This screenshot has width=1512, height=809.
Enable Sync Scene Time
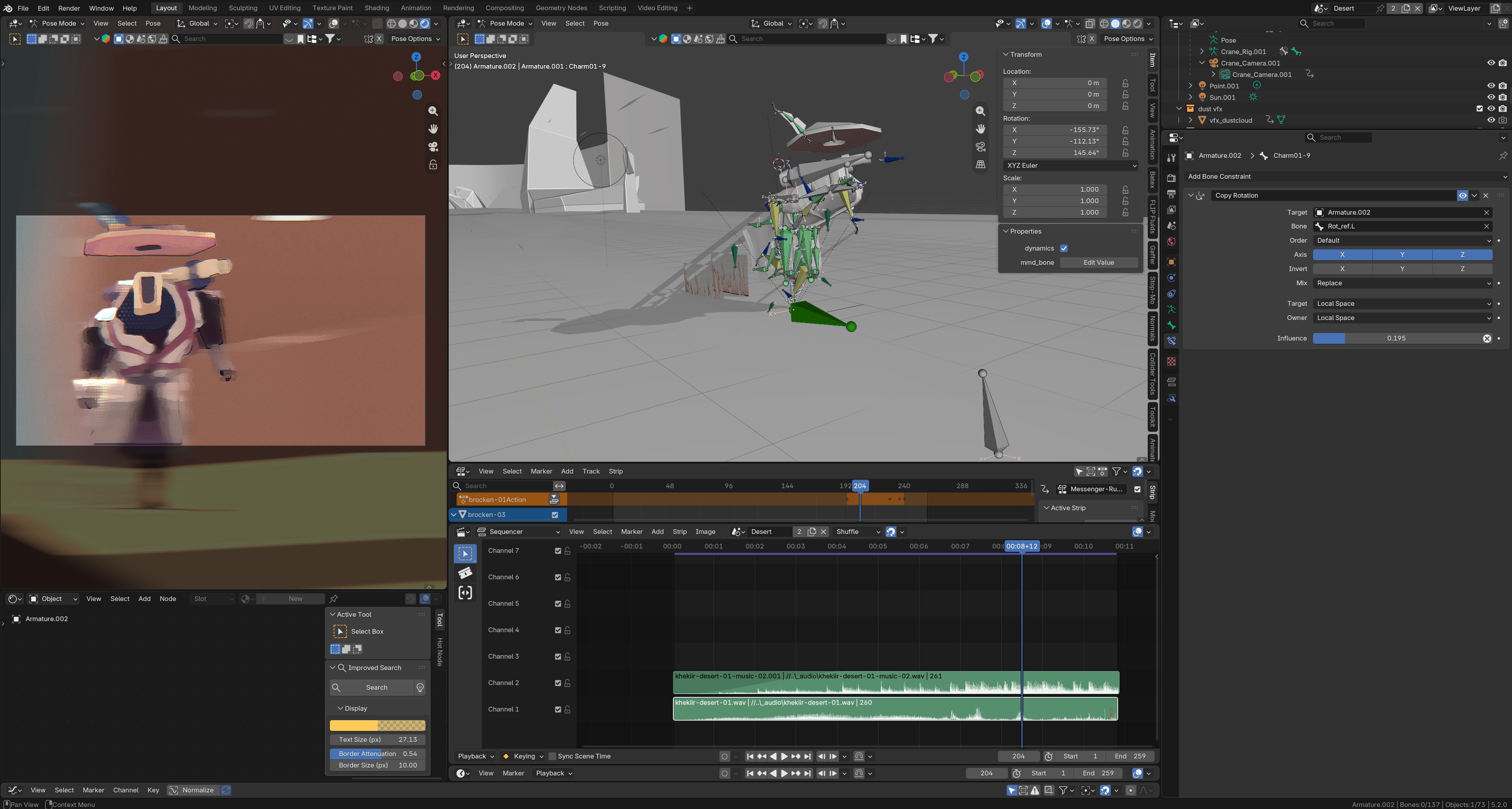pos(552,756)
